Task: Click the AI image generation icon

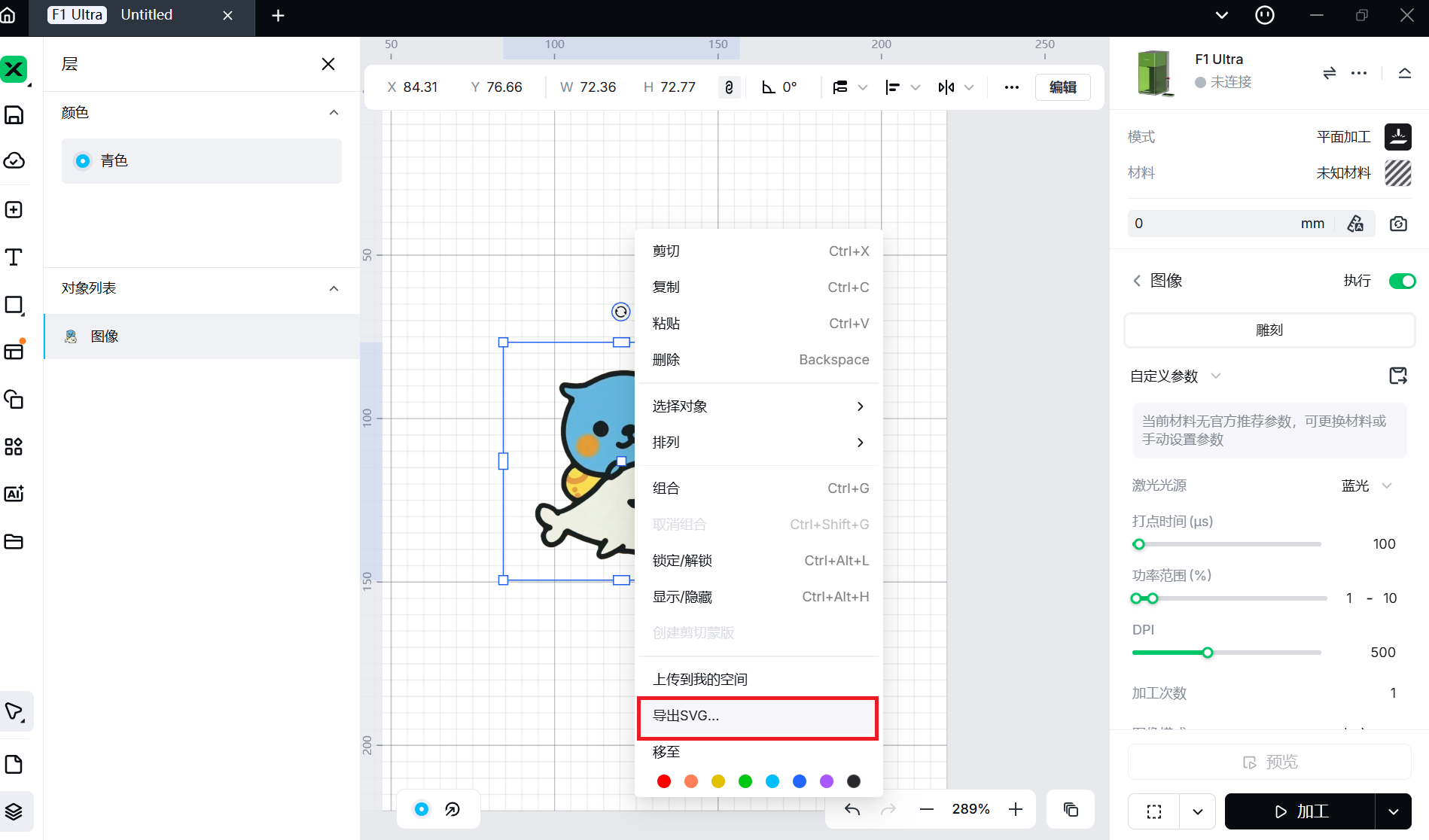Action: [14, 494]
